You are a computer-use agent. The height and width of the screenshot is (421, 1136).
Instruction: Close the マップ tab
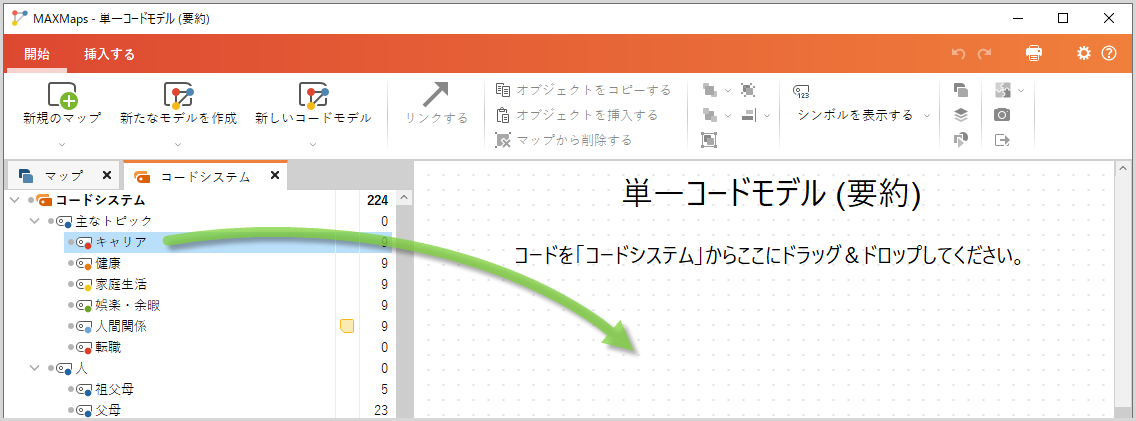pos(106,175)
